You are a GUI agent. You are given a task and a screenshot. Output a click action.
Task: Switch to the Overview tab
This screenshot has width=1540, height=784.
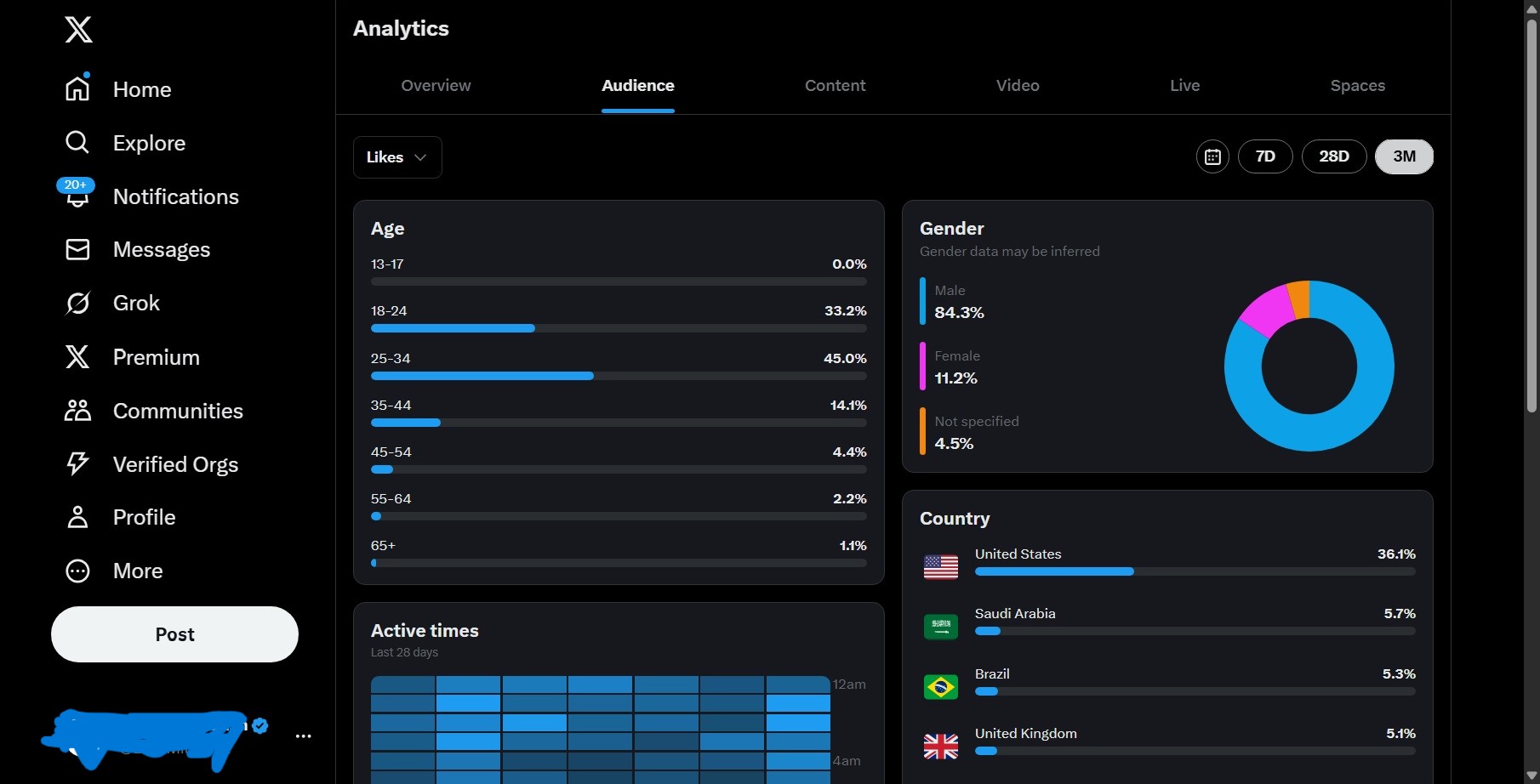(436, 85)
